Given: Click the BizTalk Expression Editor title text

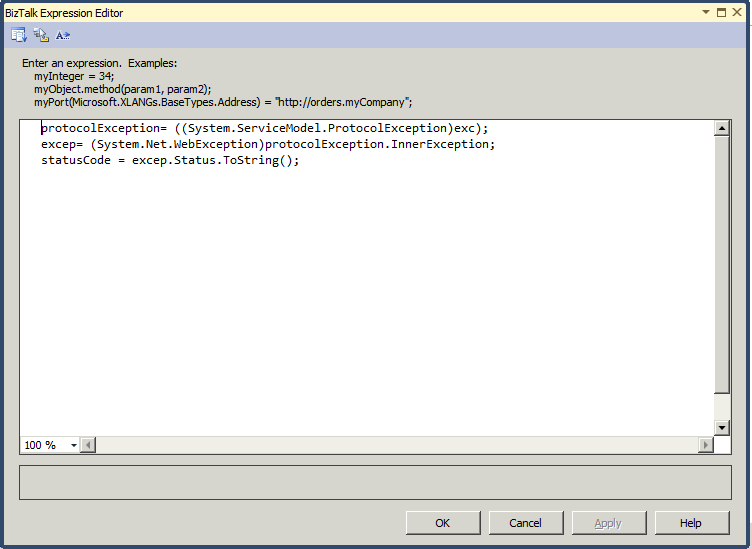Looking at the screenshot, I should point(64,13).
